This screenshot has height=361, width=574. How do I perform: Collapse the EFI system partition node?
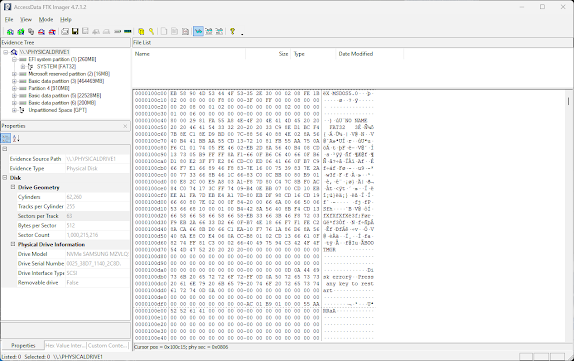click(x=14, y=59)
